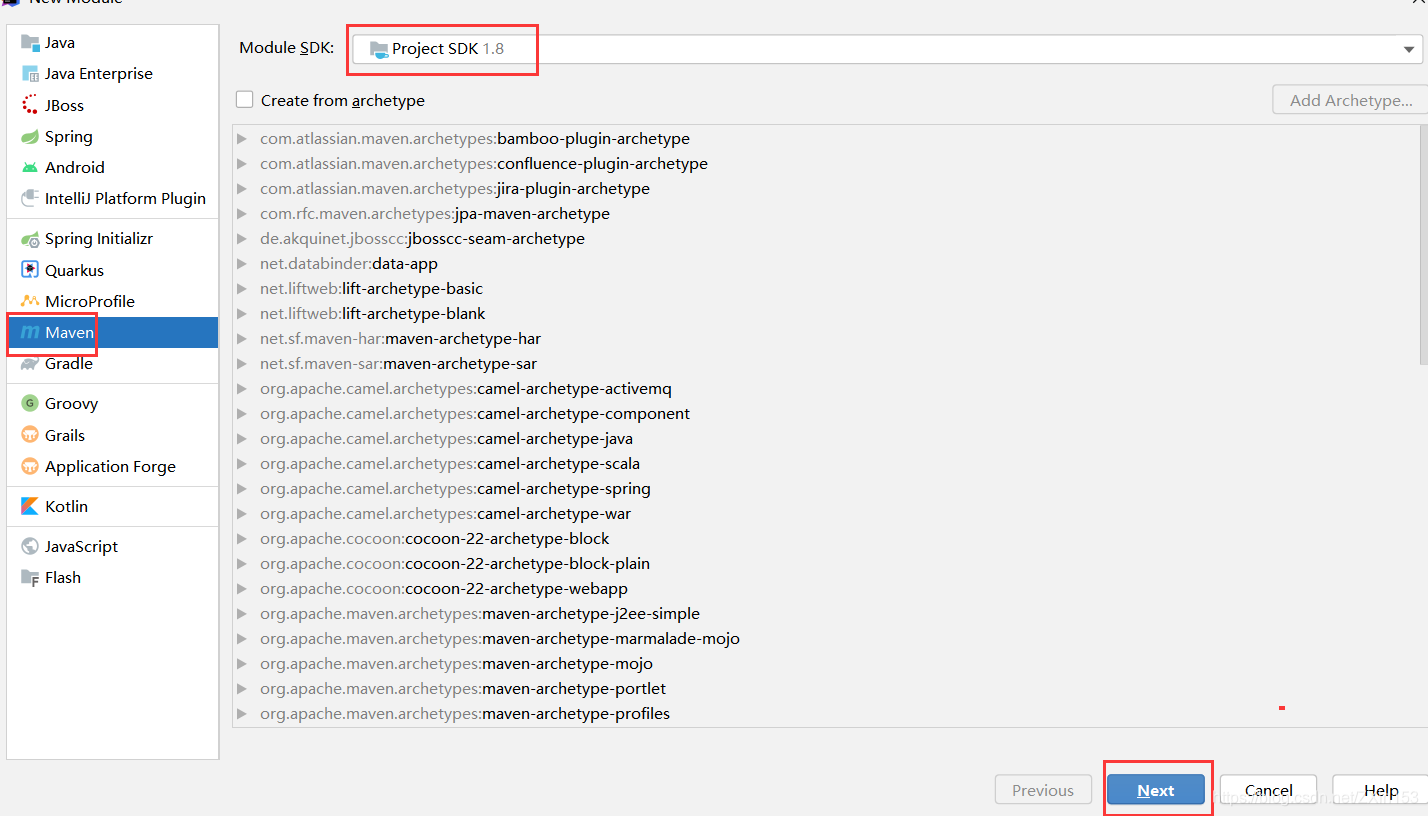Viewport: 1428px width, 816px height.
Task: Expand jira-plugin-archetype entry
Action: pos(242,189)
